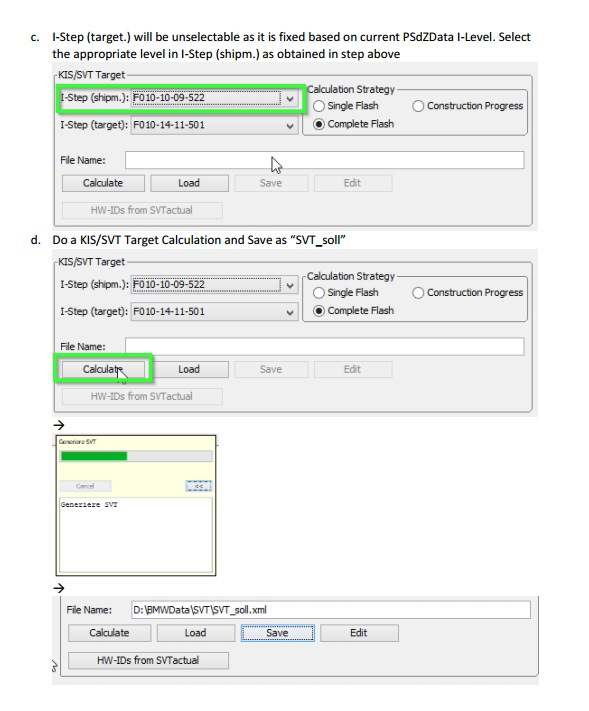Click Cancel in the Generiere SVT dialog

pyautogui.click(x=85, y=486)
